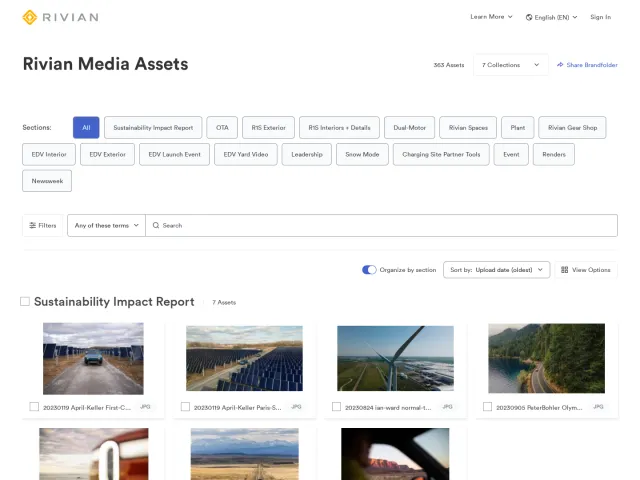Open the Filters button
The width and height of the screenshot is (640, 480).
click(43, 225)
